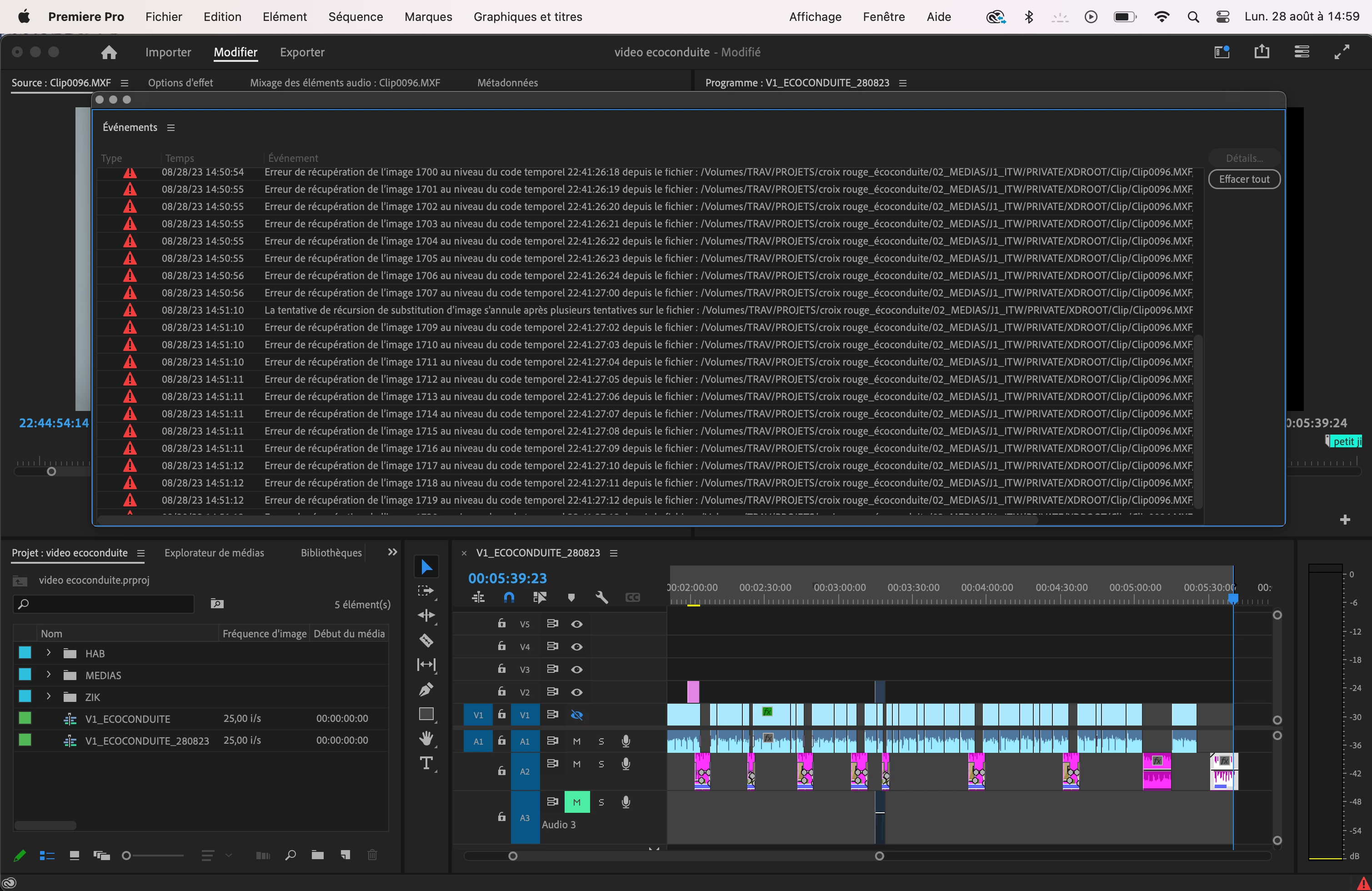Toggle snap magnet in timeline
Image resolution: width=1372 pixels, height=891 pixels.
509,598
